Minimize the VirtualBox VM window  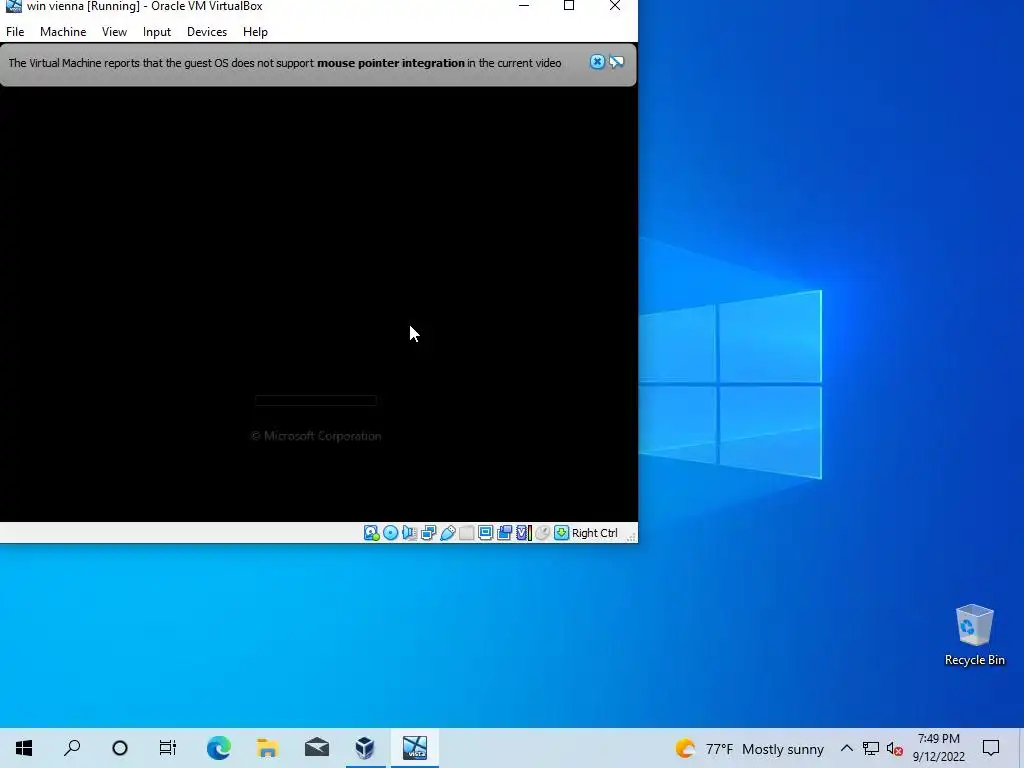(524, 6)
